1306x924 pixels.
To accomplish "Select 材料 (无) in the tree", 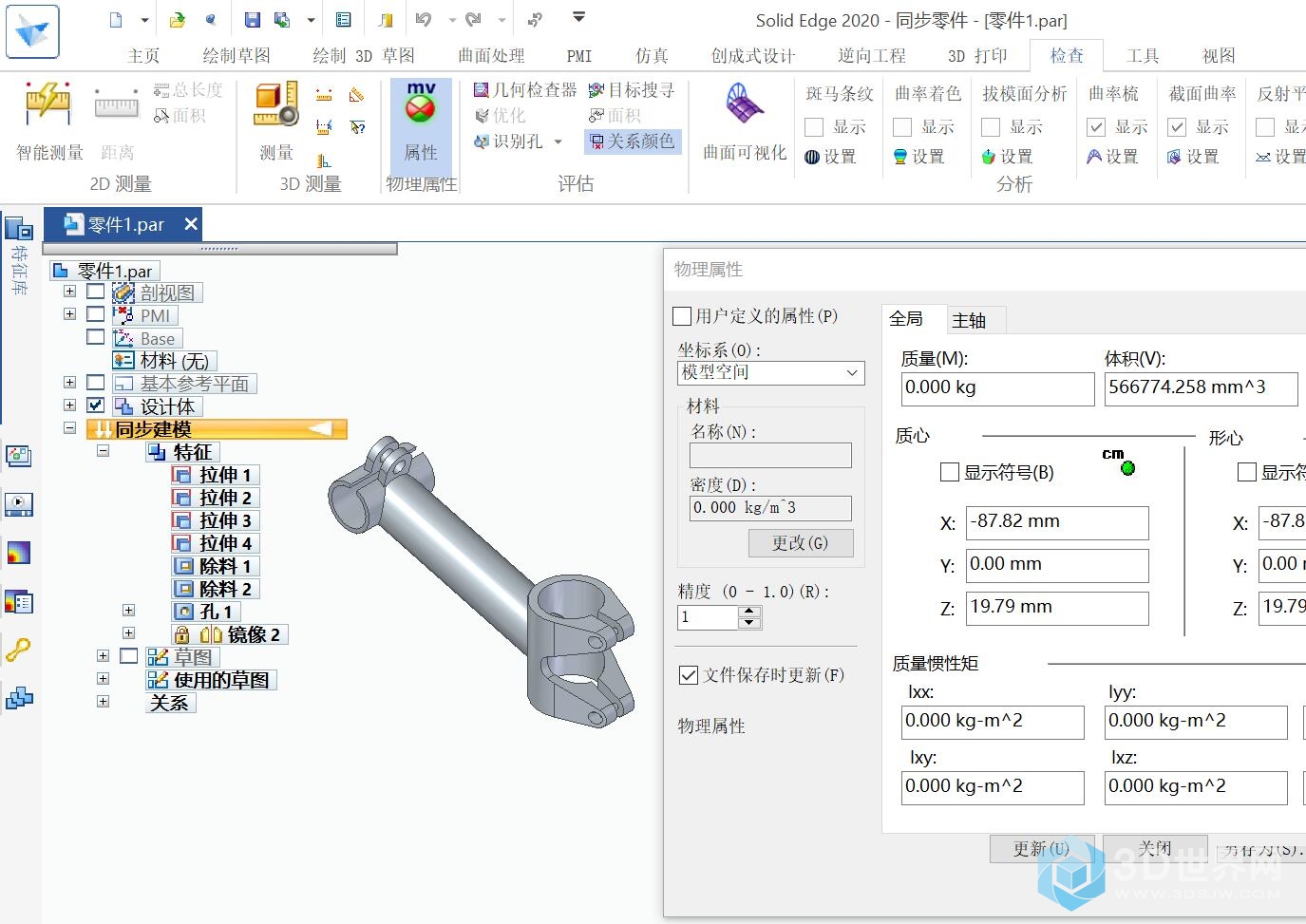I will [x=164, y=361].
